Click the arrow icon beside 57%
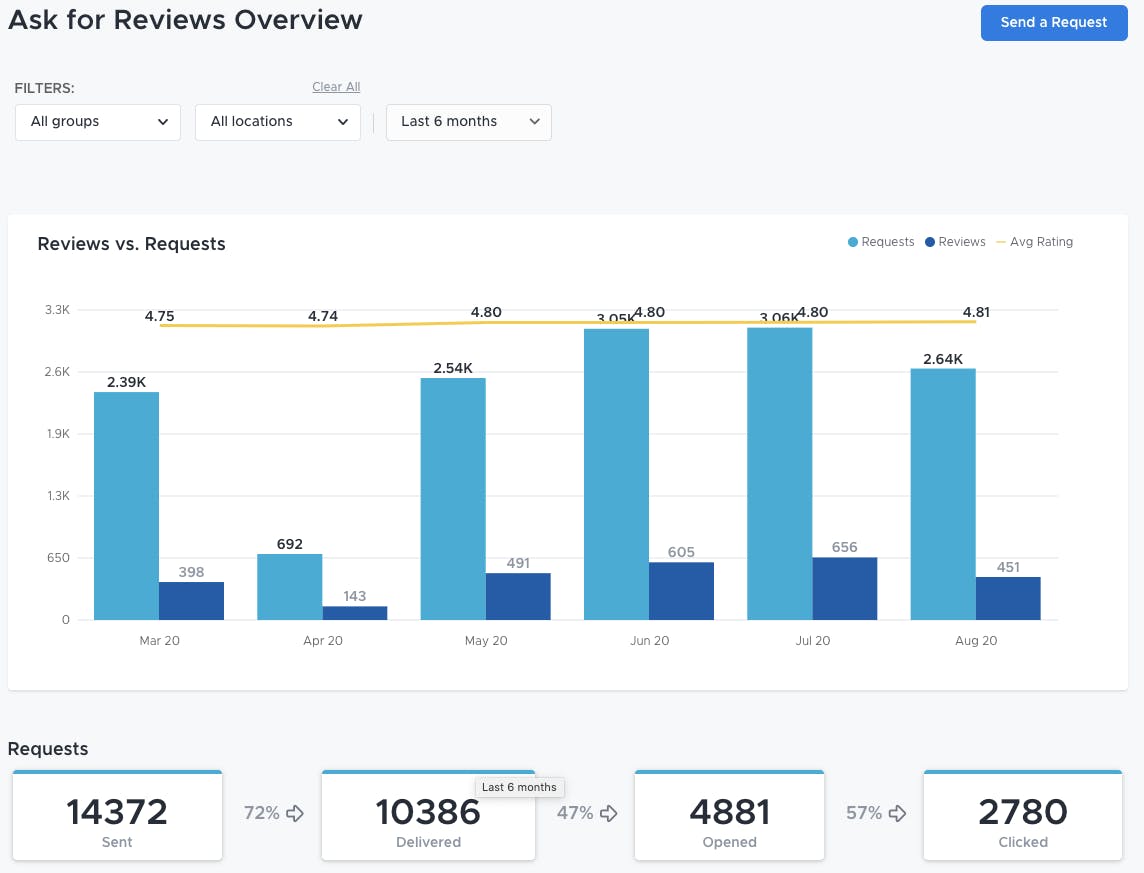1144x873 pixels. (x=898, y=813)
